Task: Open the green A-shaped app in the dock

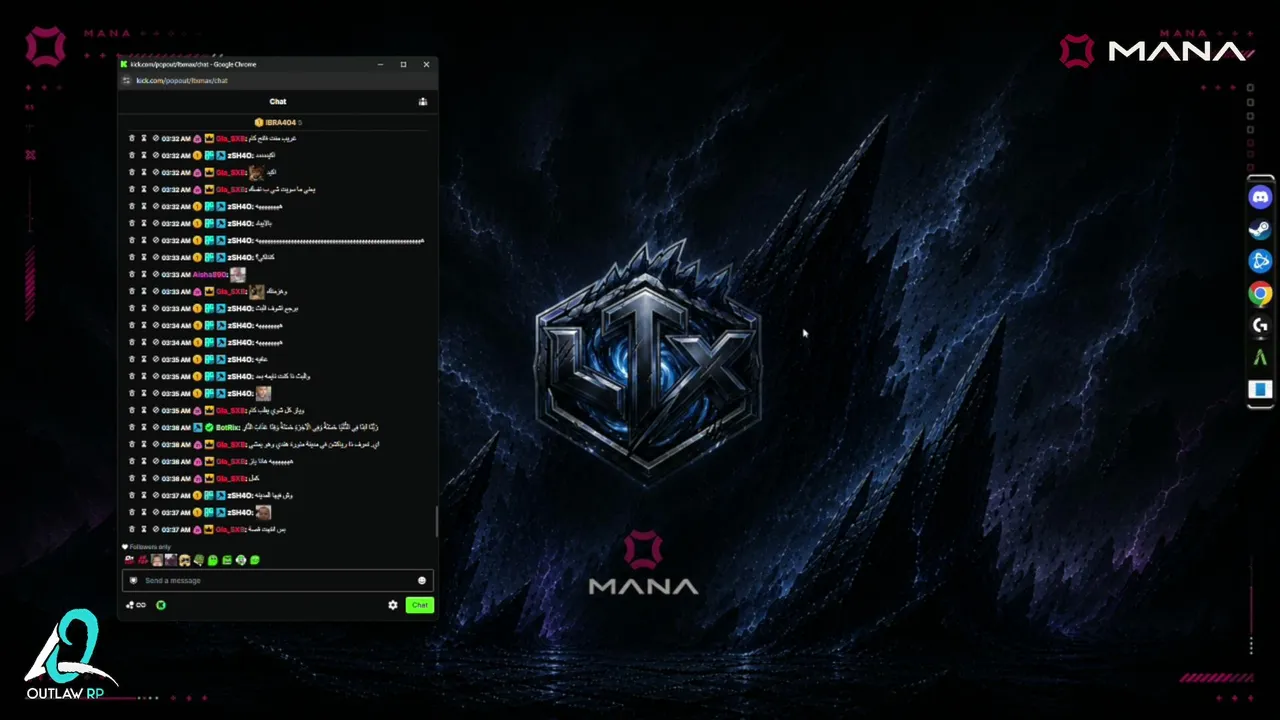Action: click(x=1260, y=357)
